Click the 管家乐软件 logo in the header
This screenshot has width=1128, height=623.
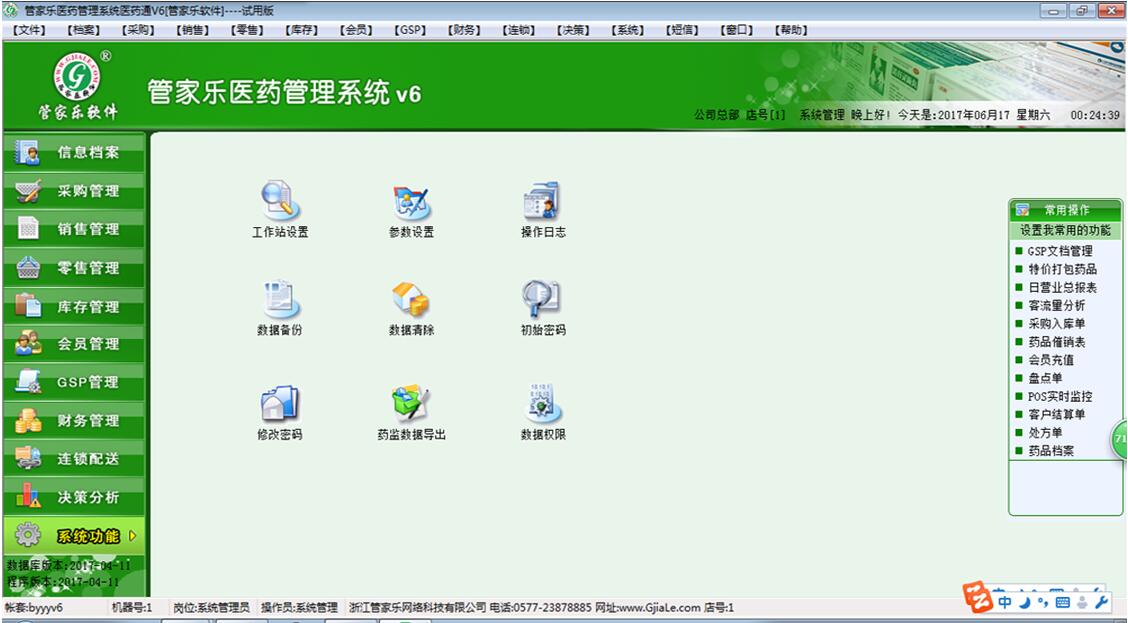coord(78,85)
